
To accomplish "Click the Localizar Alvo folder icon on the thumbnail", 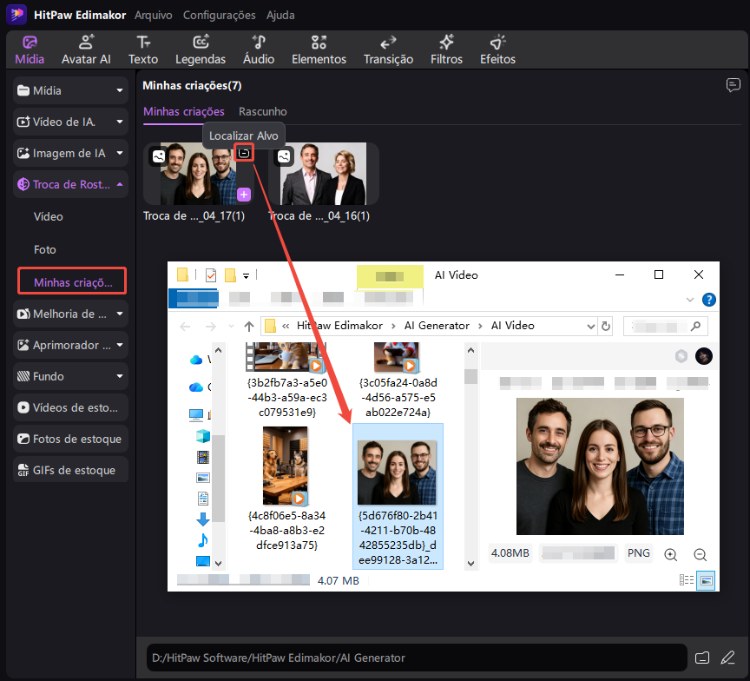I will click(x=243, y=153).
